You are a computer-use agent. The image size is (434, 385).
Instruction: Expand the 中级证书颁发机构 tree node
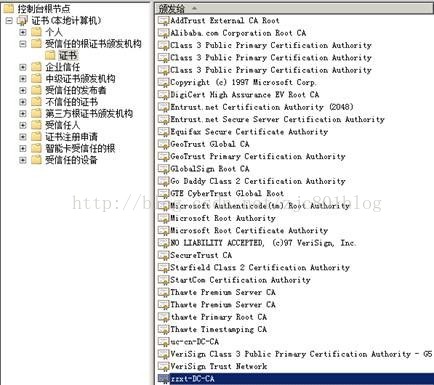click(x=23, y=79)
